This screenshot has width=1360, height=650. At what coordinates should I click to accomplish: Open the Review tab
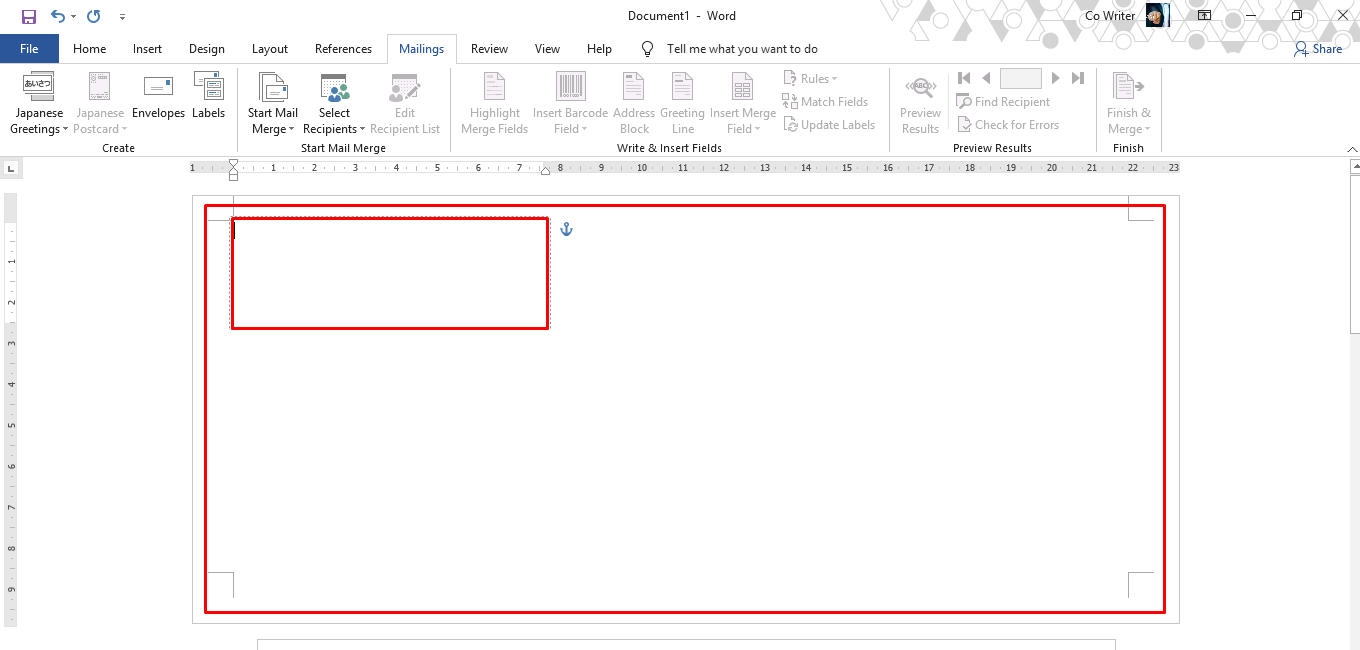tap(489, 48)
